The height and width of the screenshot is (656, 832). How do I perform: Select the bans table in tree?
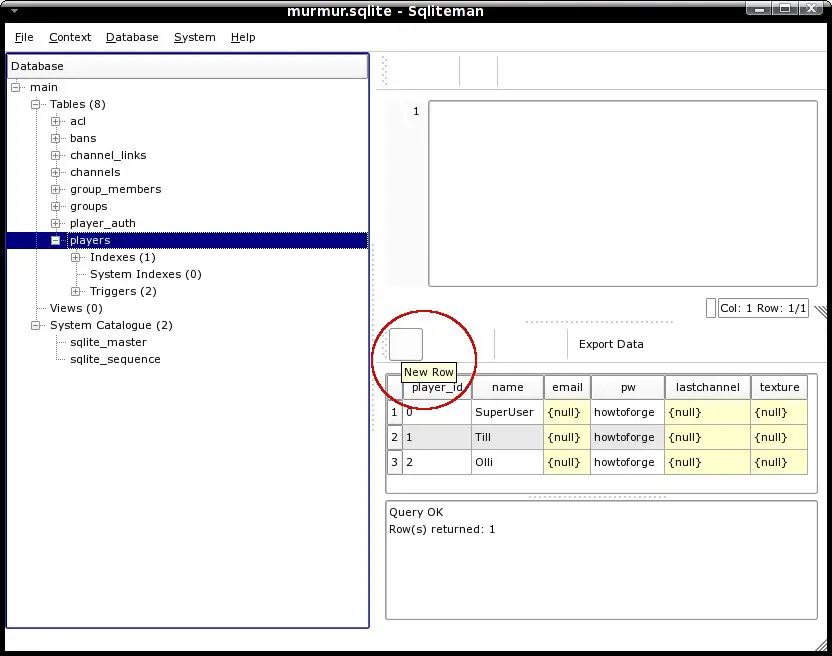tap(83, 138)
